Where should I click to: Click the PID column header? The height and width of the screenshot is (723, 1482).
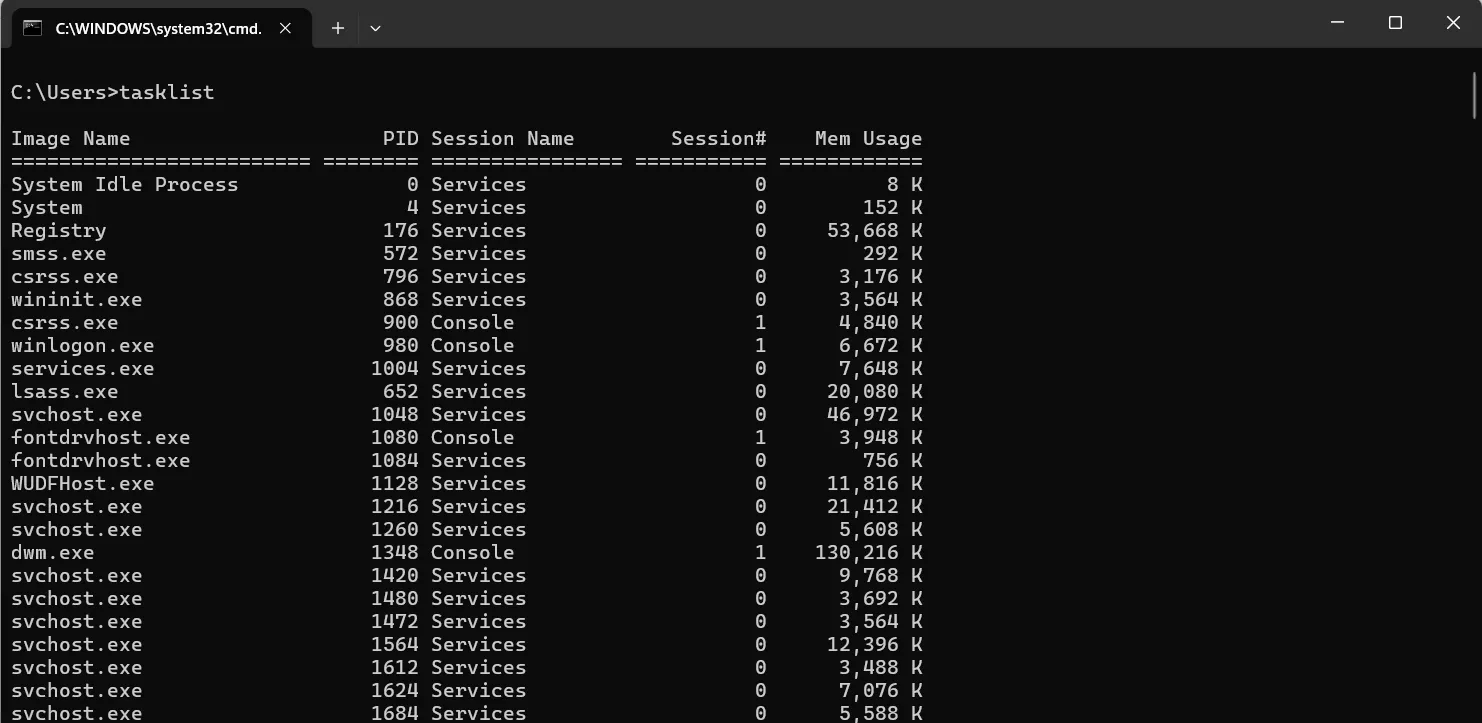click(400, 138)
